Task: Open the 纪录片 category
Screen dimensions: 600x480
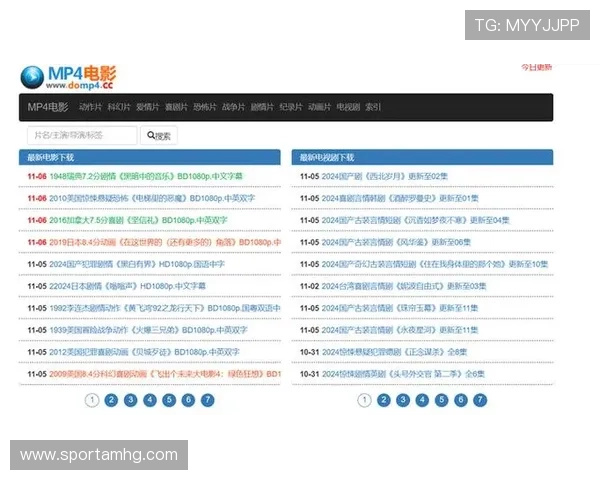Action: coord(291,107)
